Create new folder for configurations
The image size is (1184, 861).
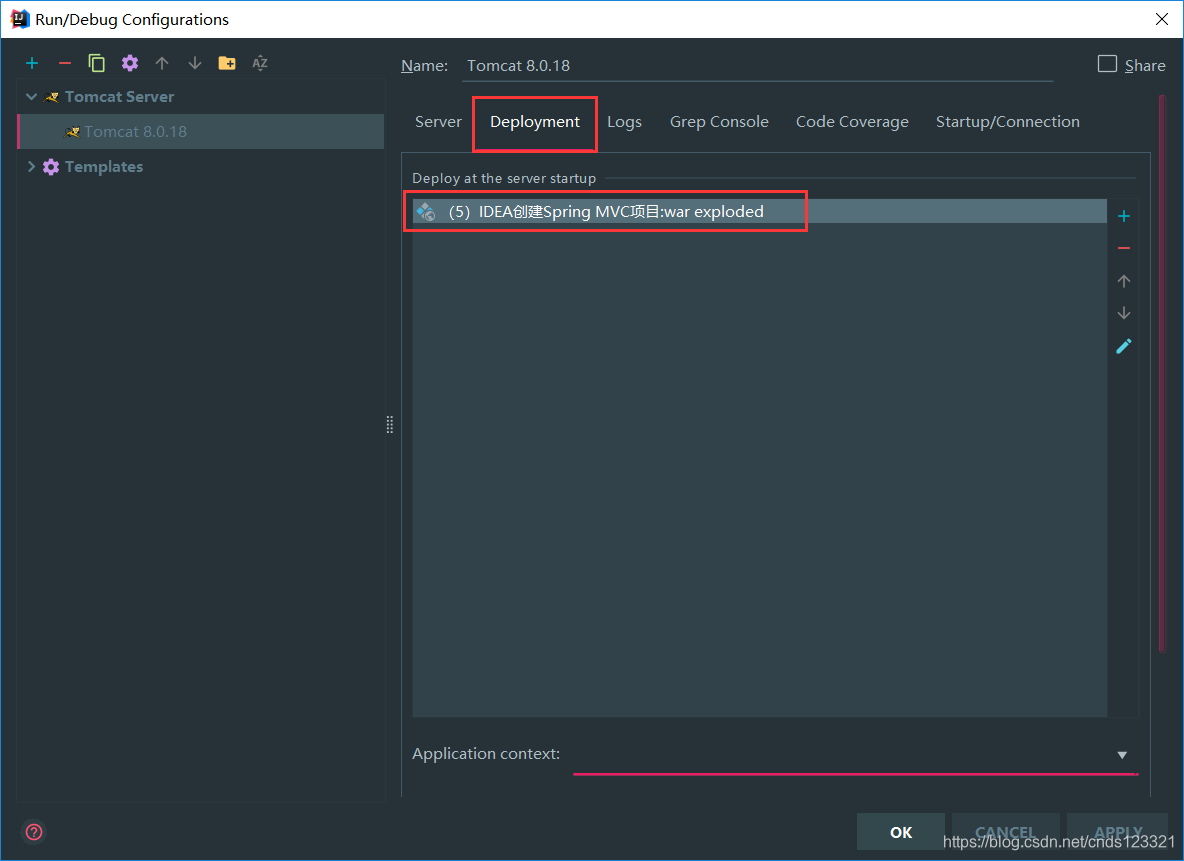coord(227,63)
